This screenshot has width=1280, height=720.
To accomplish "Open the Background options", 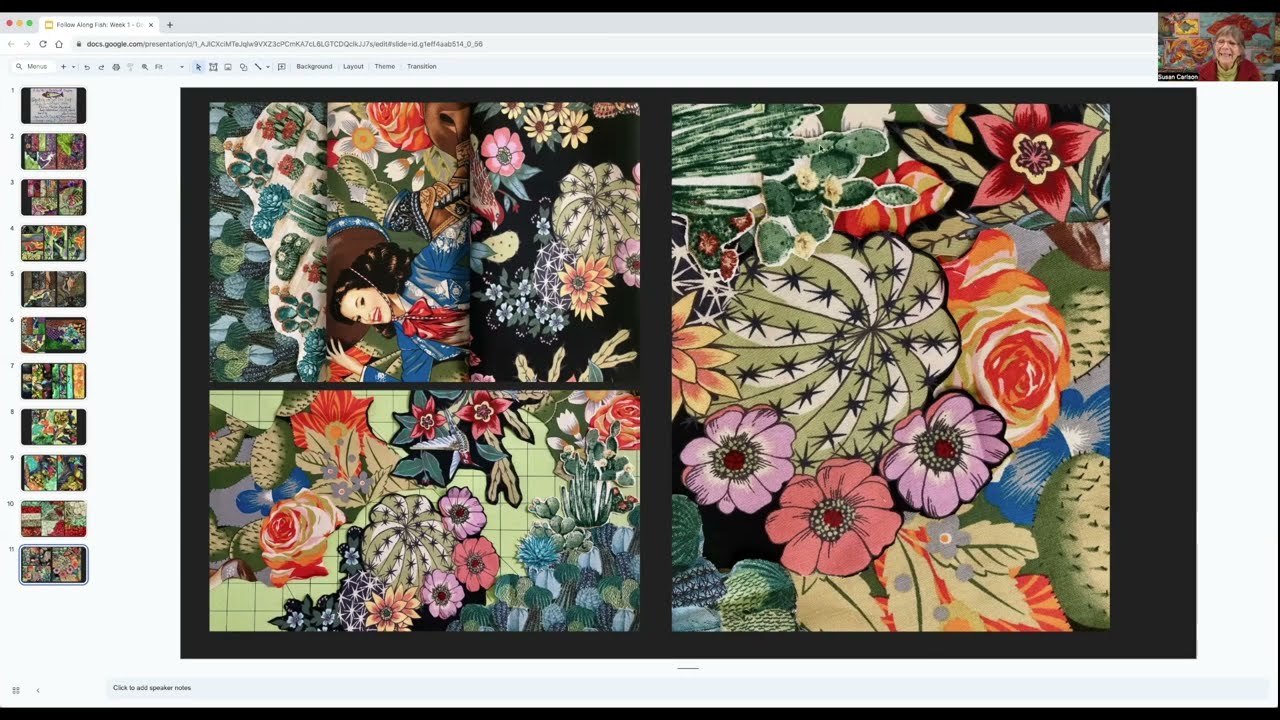I will (x=314, y=67).
